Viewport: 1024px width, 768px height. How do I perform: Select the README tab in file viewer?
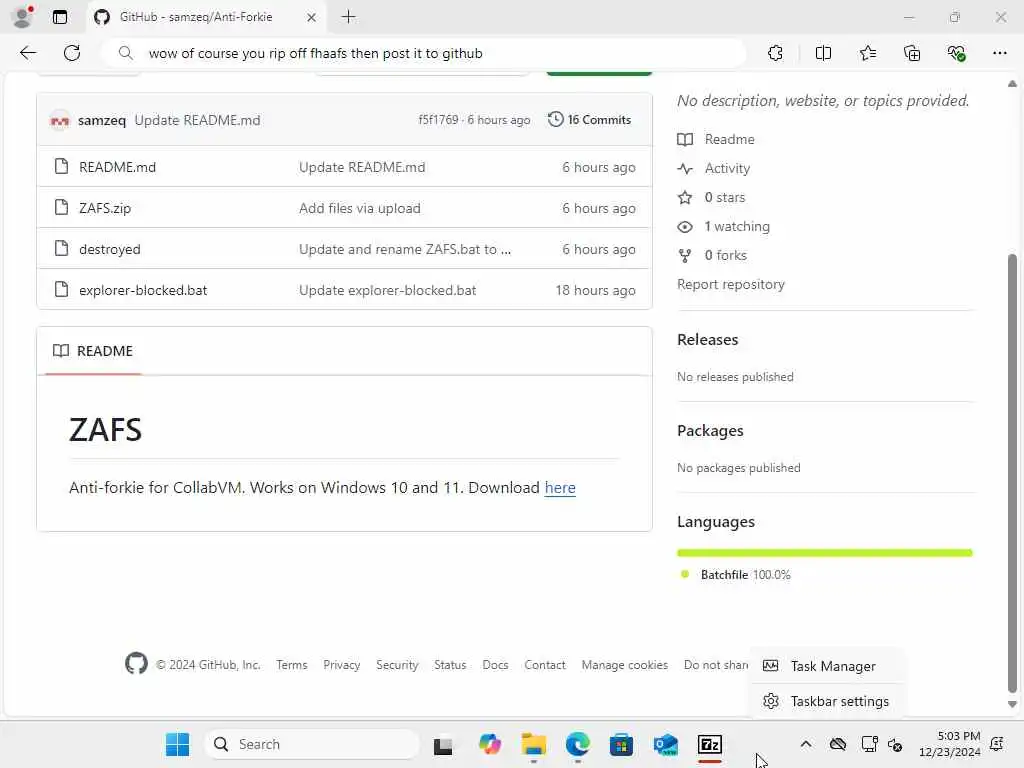(x=93, y=351)
